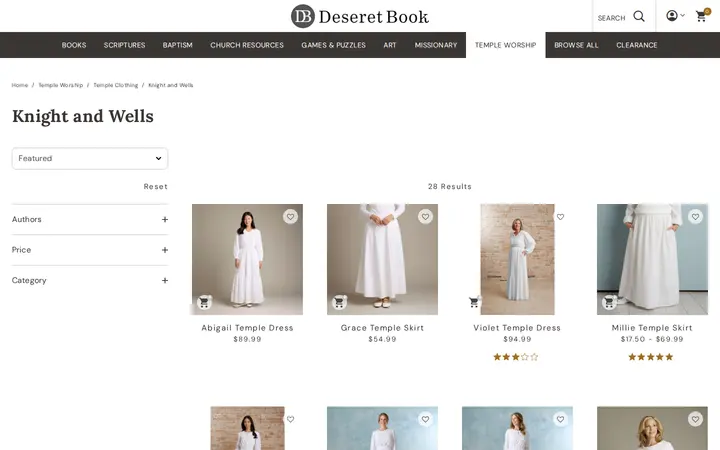Open Grace Temple Skirt product image
The image size is (720, 450).
point(382,259)
